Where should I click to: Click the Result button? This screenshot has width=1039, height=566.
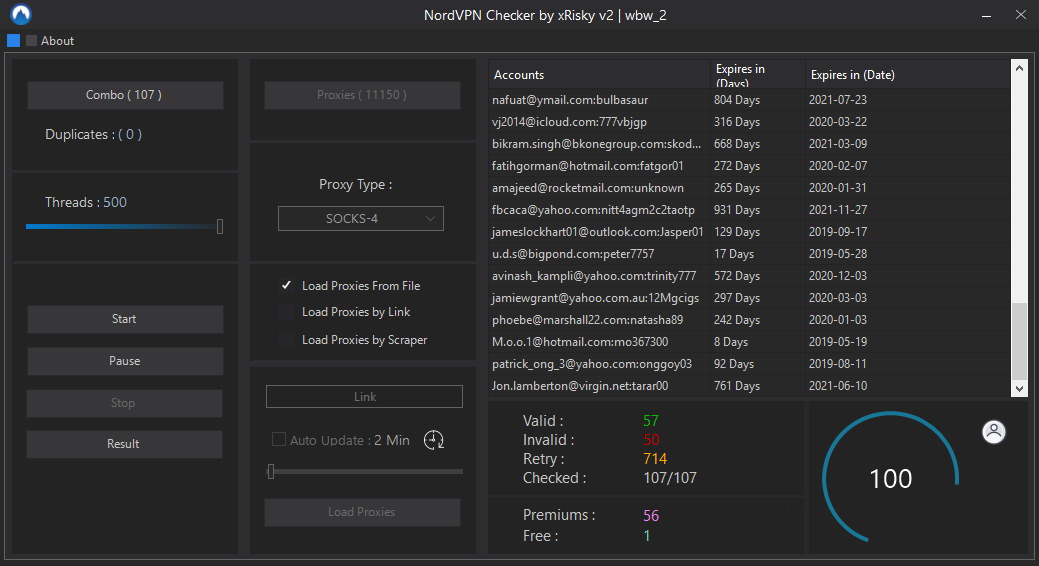(124, 444)
